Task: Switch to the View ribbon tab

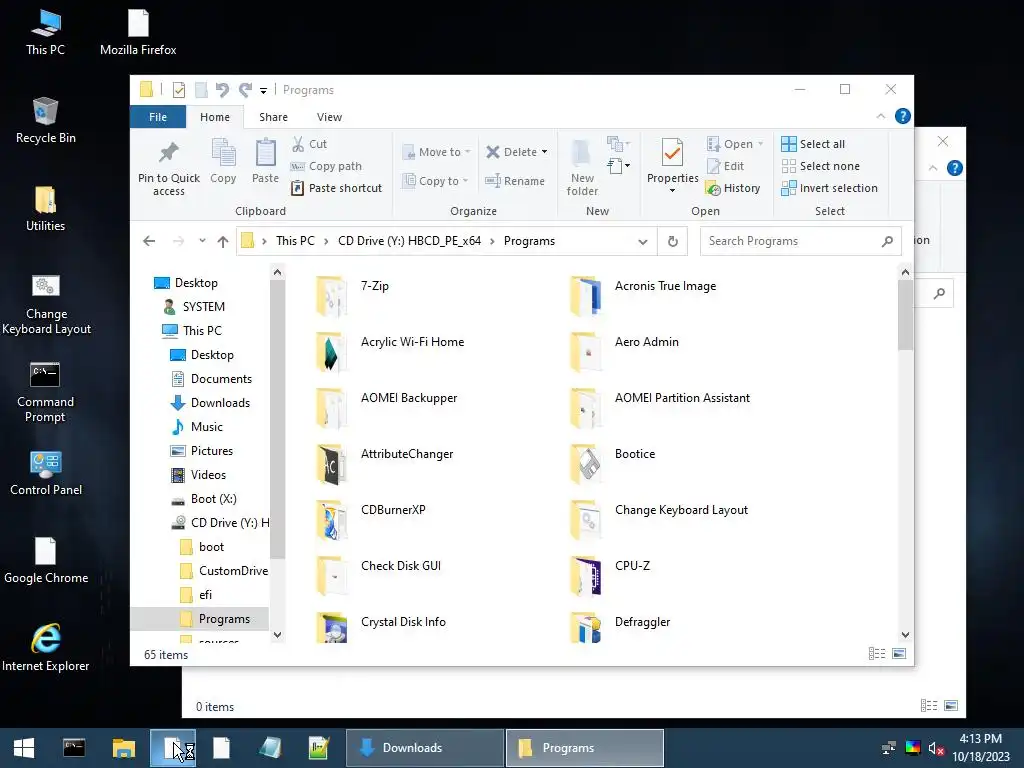Action: pyautogui.click(x=329, y=117)
